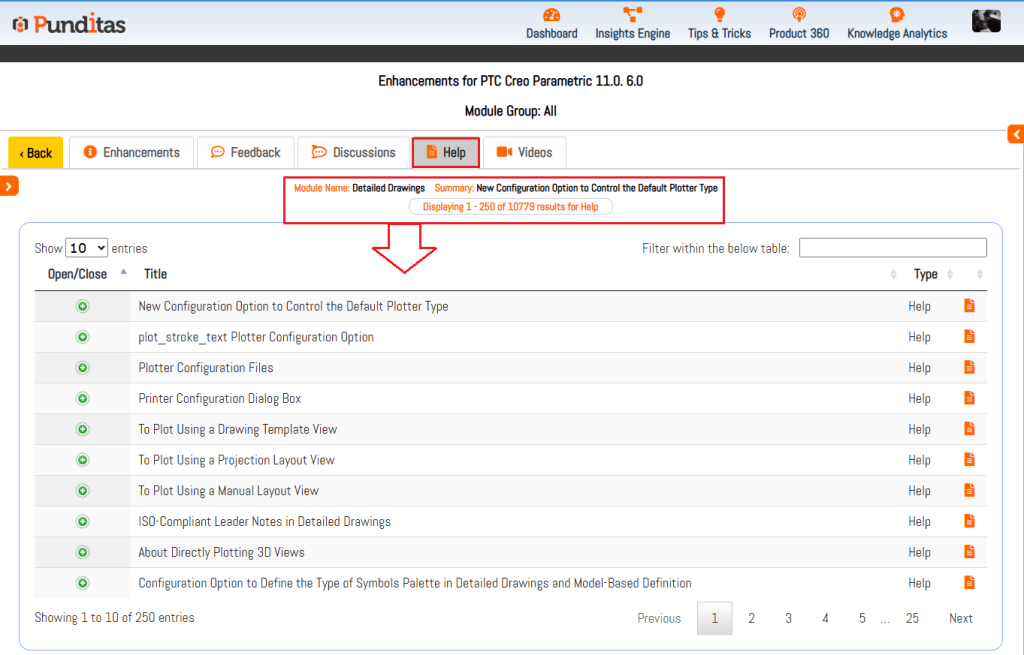Sort the table by Title column

pyautogui.click(x=155, y=274)
